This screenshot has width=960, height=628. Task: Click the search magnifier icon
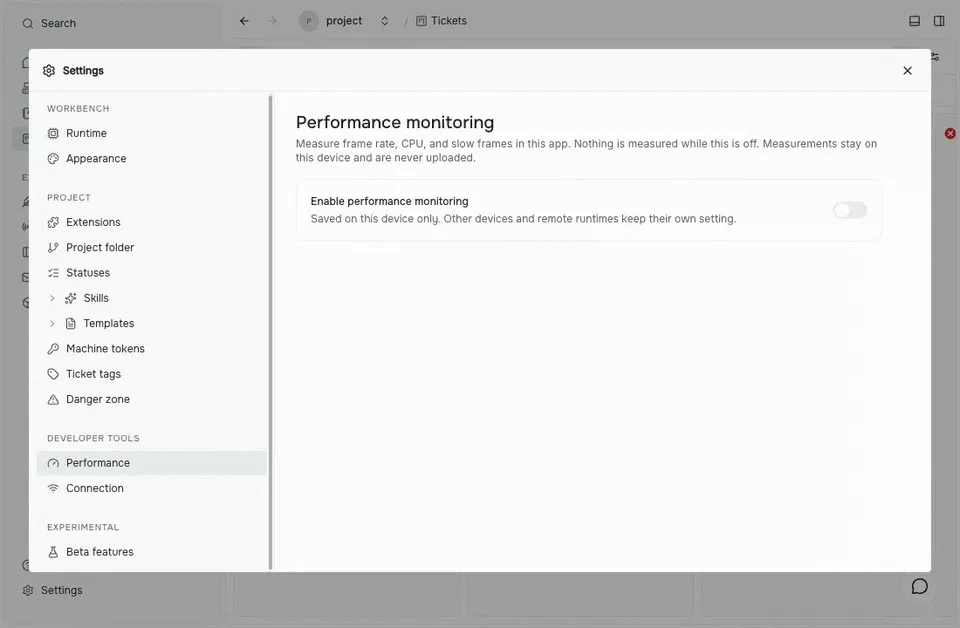pyautogui.click(x=28, y=23)
